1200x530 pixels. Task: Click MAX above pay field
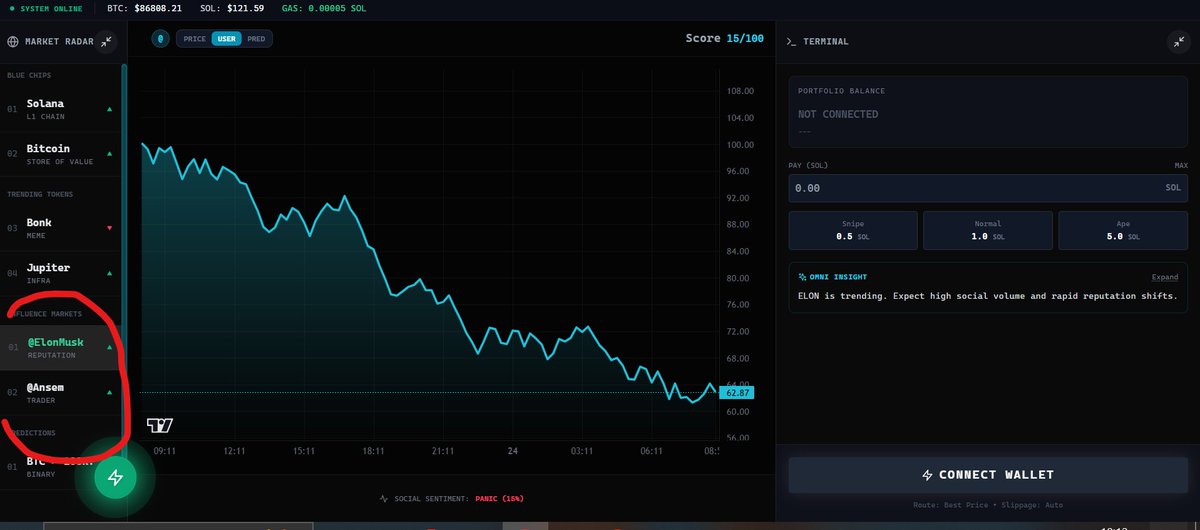[1181, 165]
